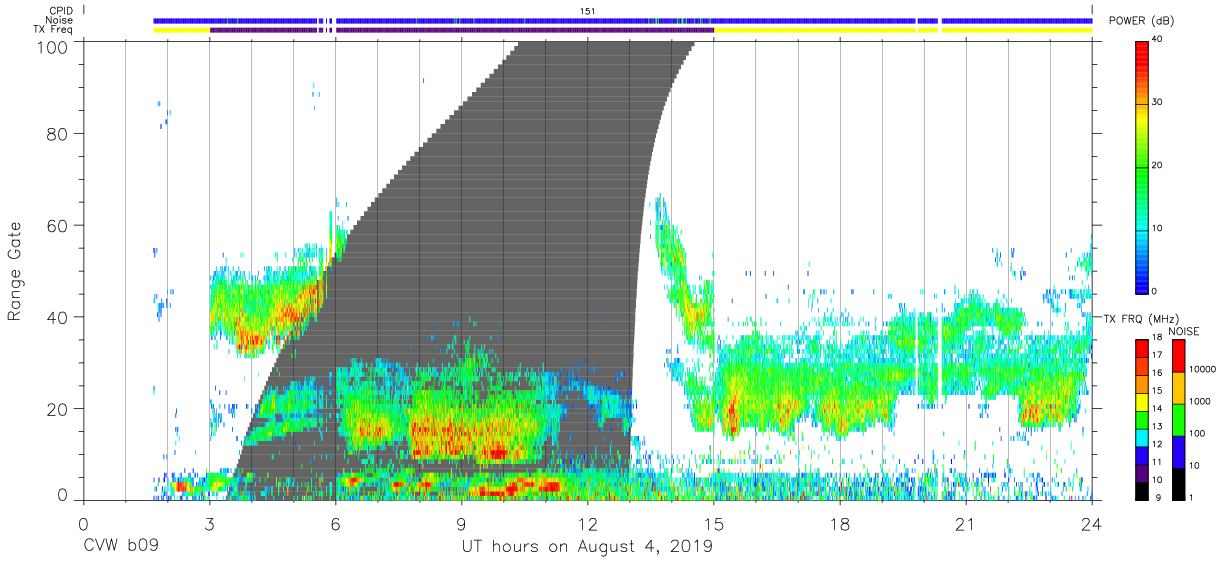Click the y-axis tick label 100
Screen dimensions: 1228x567
coord(53,46)
